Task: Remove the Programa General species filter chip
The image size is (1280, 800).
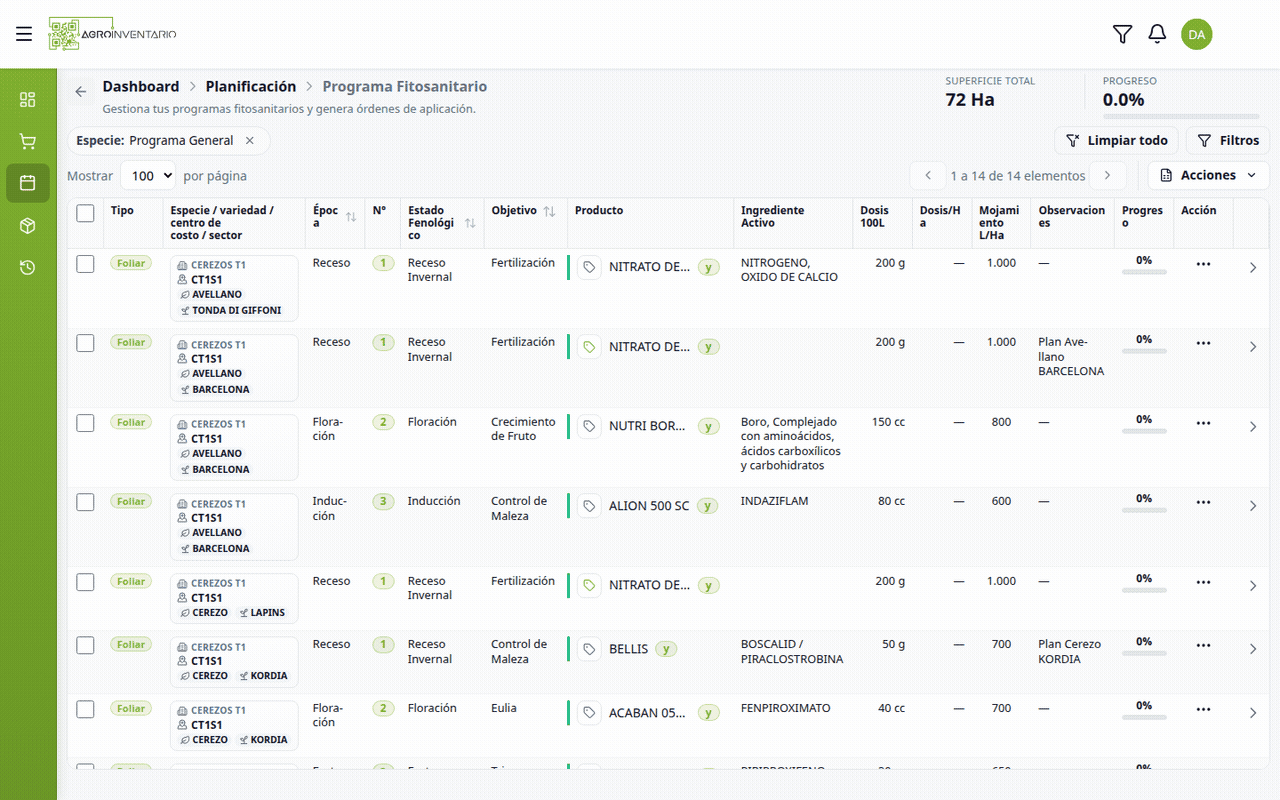Action: 250,141
